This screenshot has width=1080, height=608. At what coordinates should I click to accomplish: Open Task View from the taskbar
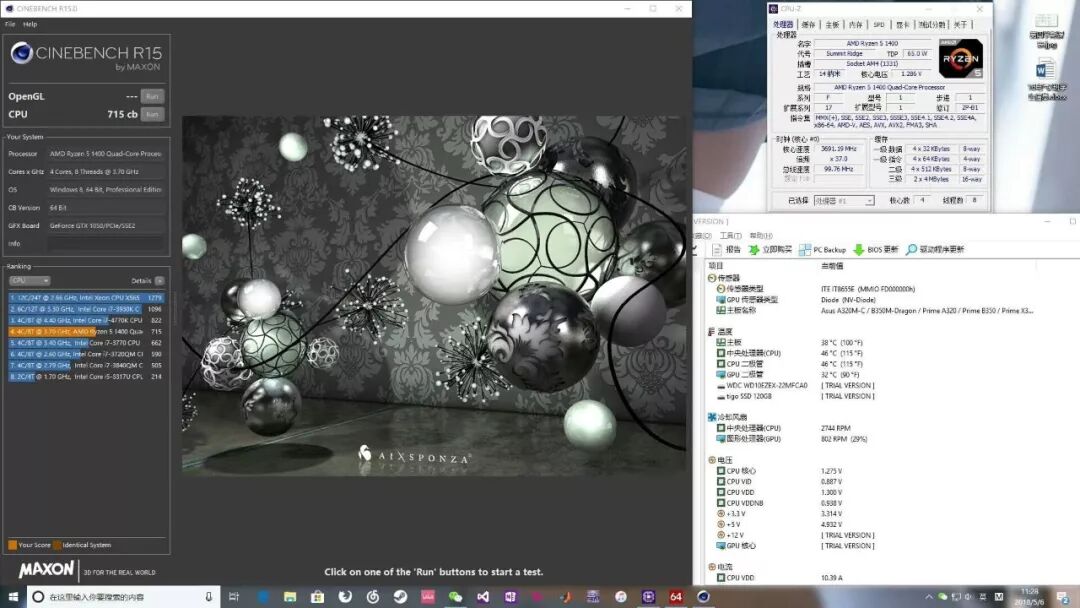(233, 597)
